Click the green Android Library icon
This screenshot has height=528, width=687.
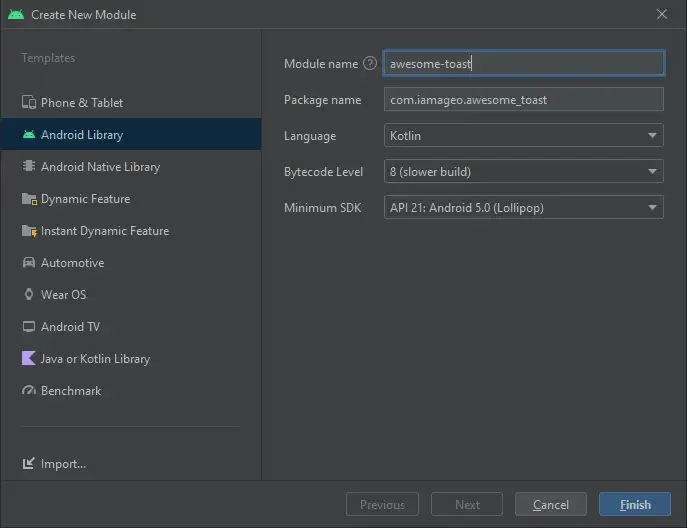[x=29, y=135]
